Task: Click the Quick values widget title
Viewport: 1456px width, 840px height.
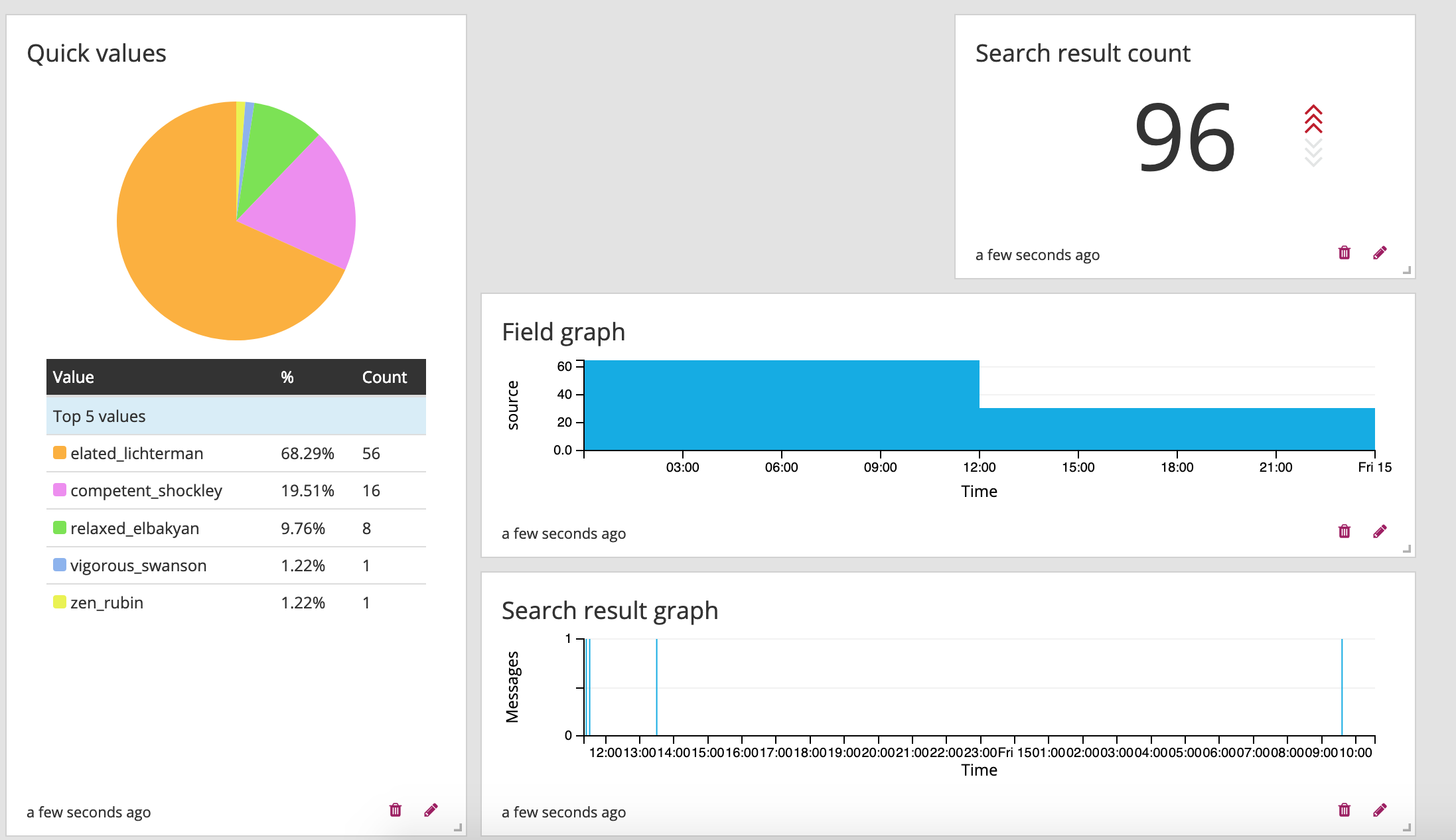Action: pyautogui.click(x=96, y=53)
